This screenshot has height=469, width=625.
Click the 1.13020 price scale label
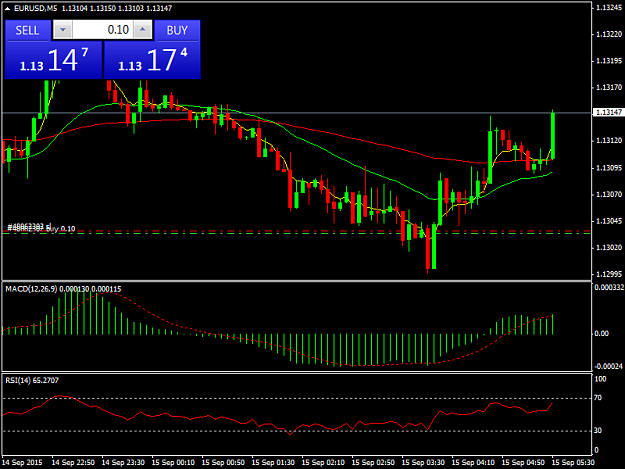[609, 248]
